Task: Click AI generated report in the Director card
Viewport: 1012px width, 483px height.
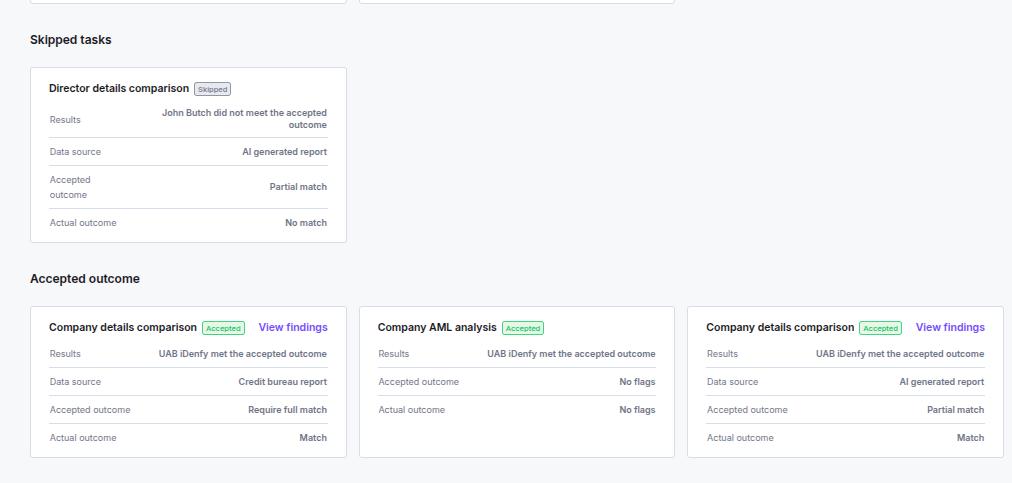Action: [x=284, y=152]
